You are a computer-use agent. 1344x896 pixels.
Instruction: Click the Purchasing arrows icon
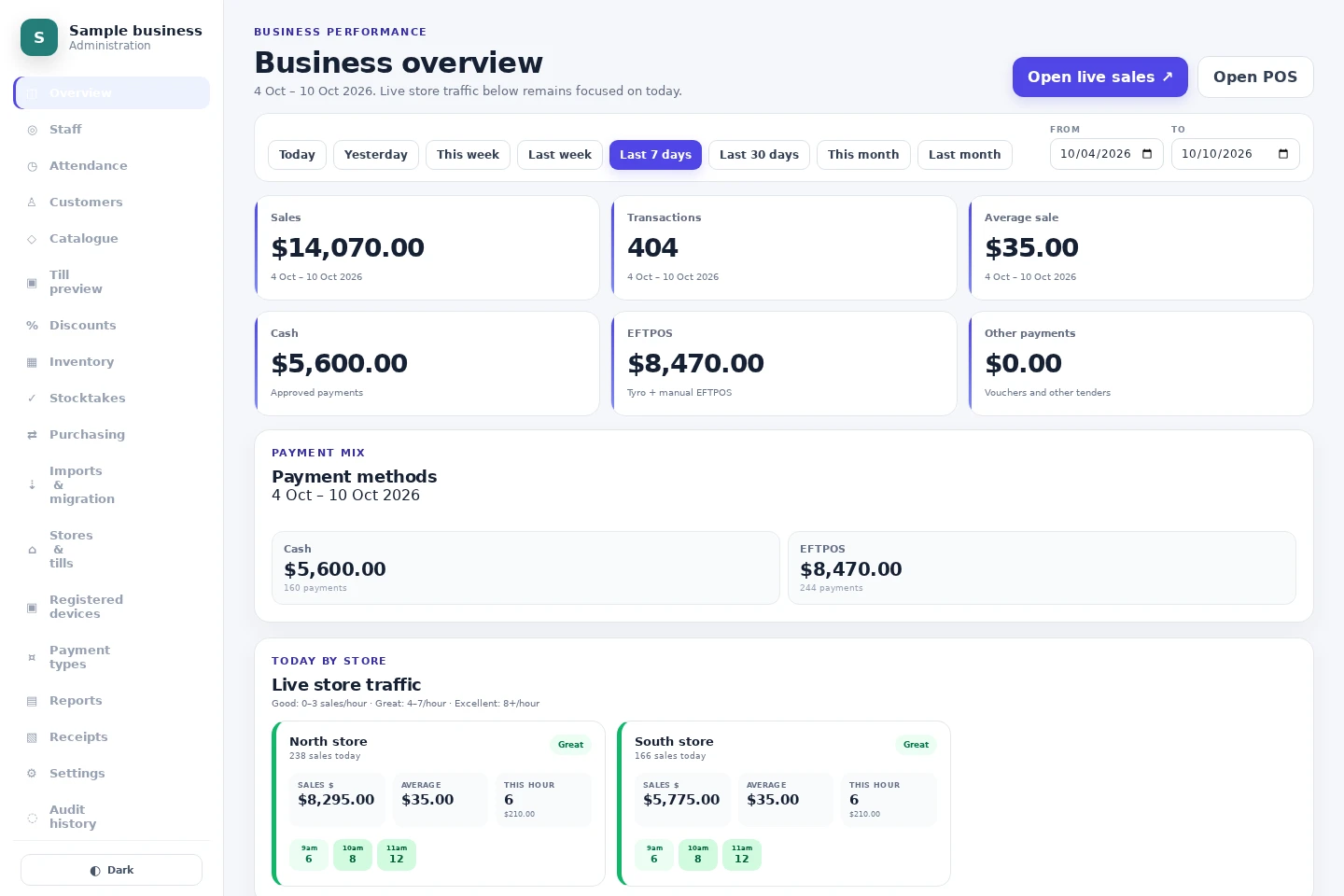coord(32,435)
